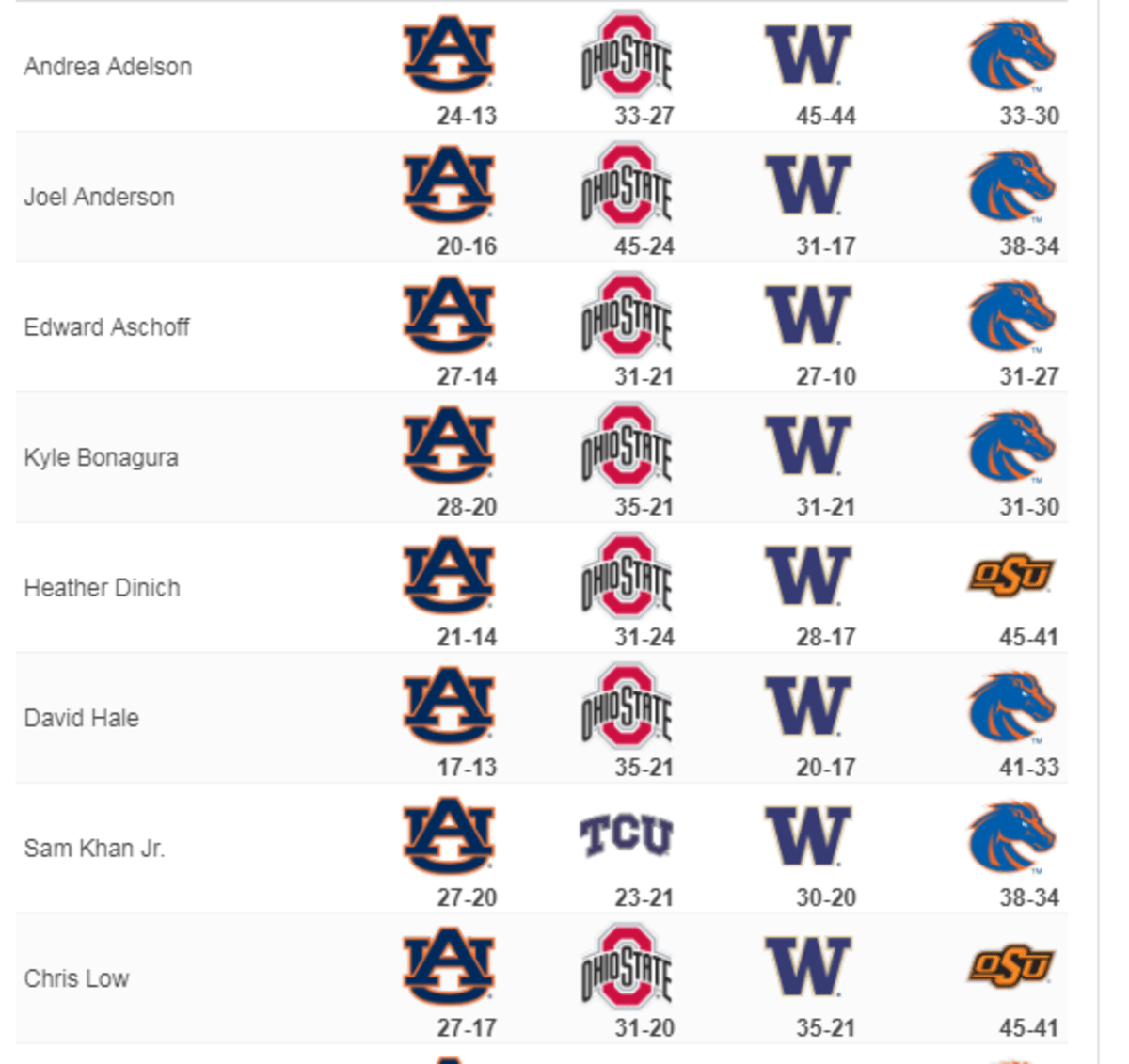
Task: Click Auburn logo in Andrea Adelson's row
Action: point(449,55)
